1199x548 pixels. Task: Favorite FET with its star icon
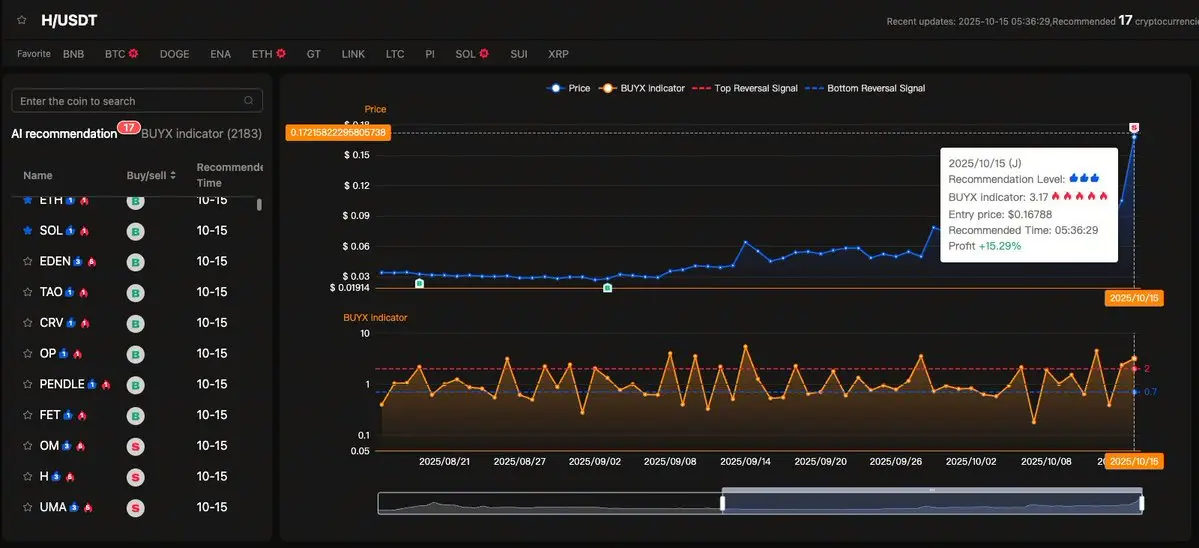[x=28, y=415]
